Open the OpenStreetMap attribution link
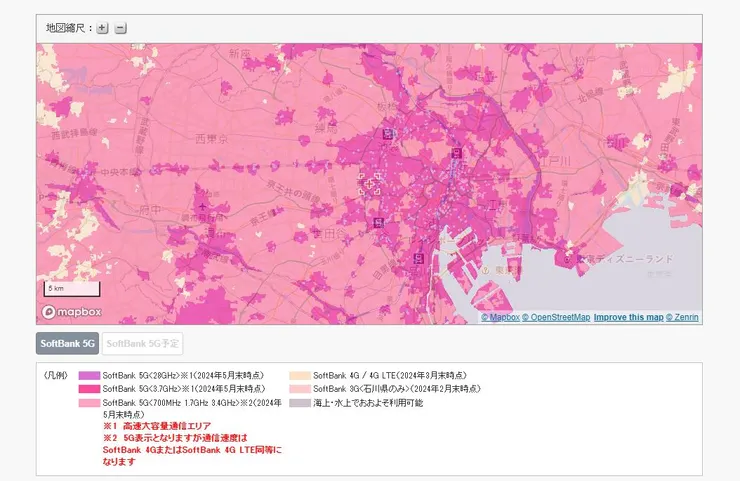Viewport: 740px width, 481px height. pyautogui.click(x=556, y=317)
